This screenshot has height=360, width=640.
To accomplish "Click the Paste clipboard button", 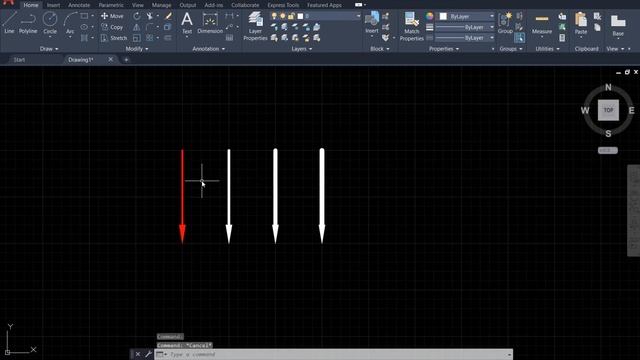I will coord(581,24).
